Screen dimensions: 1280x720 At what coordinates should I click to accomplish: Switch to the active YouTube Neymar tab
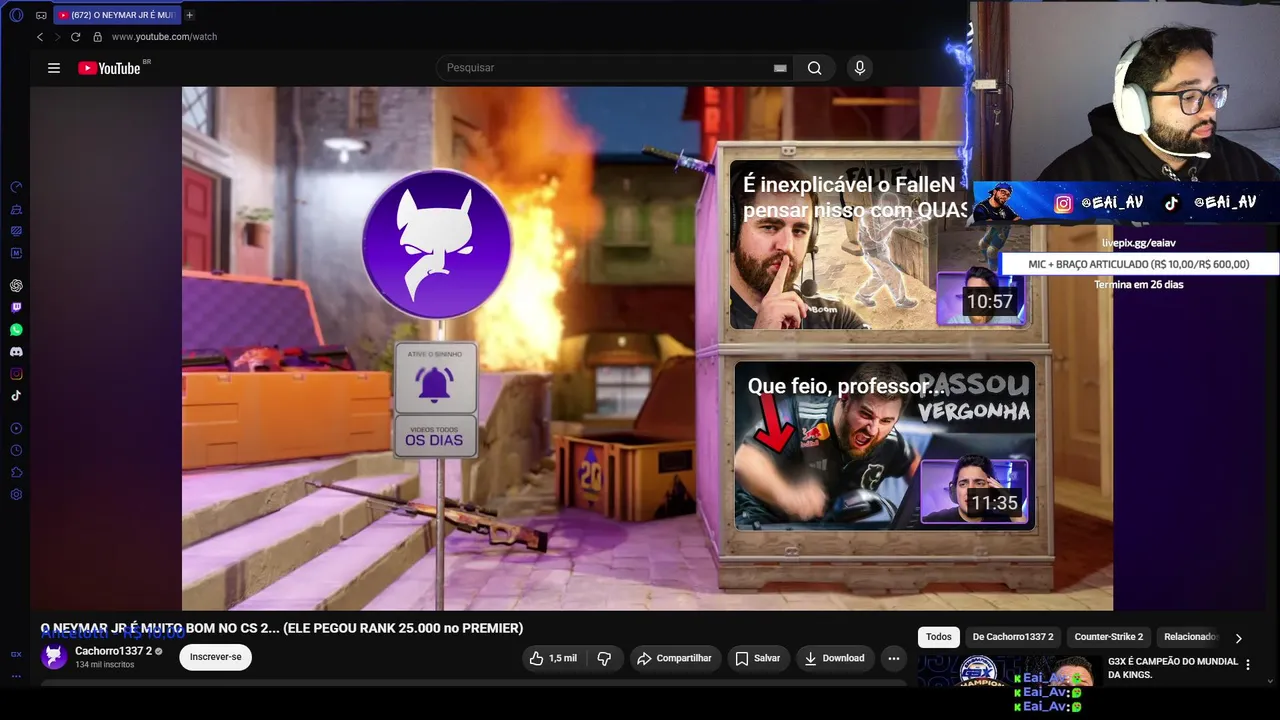point(116,15)
